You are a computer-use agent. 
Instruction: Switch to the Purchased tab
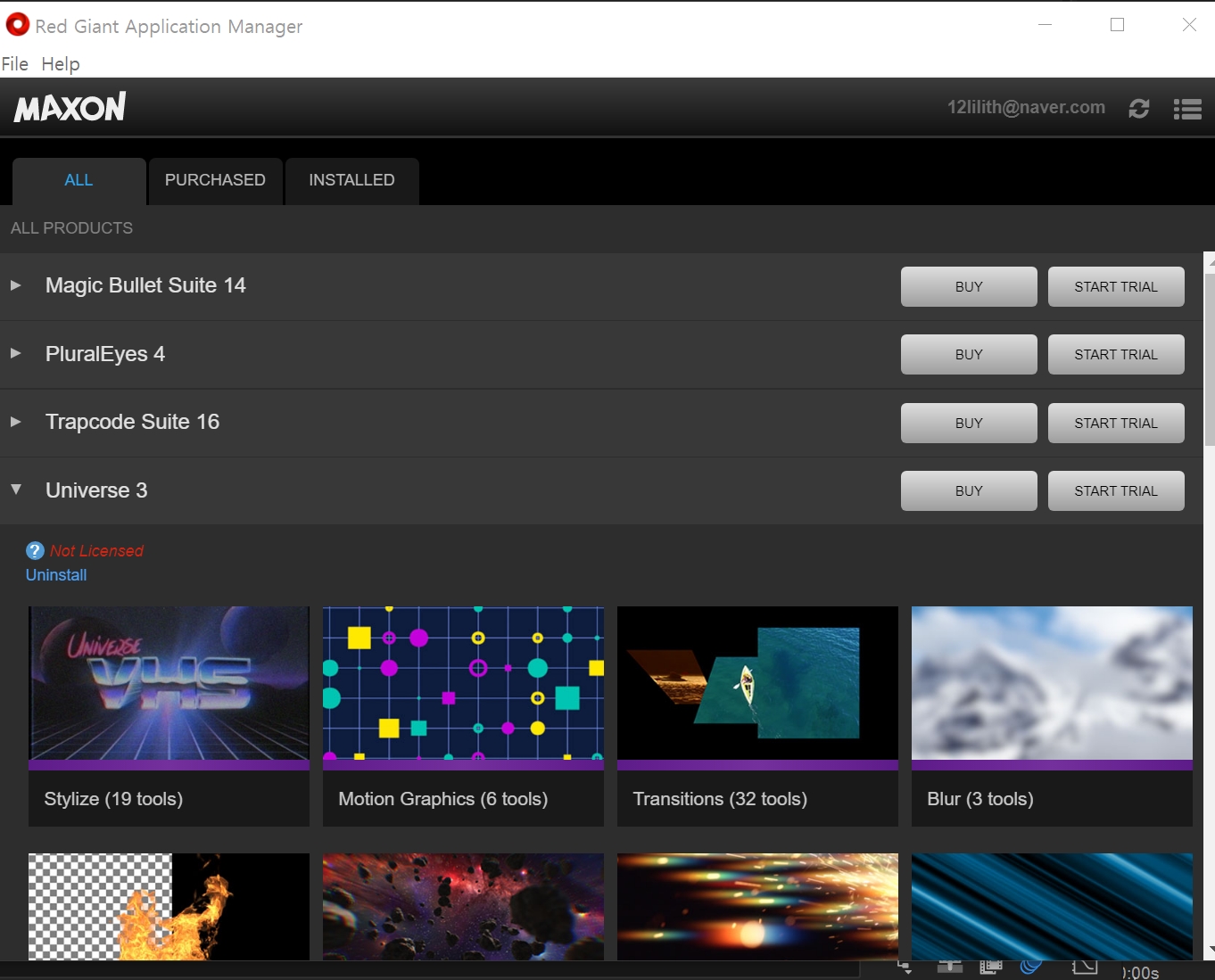[x=215, y=180]
